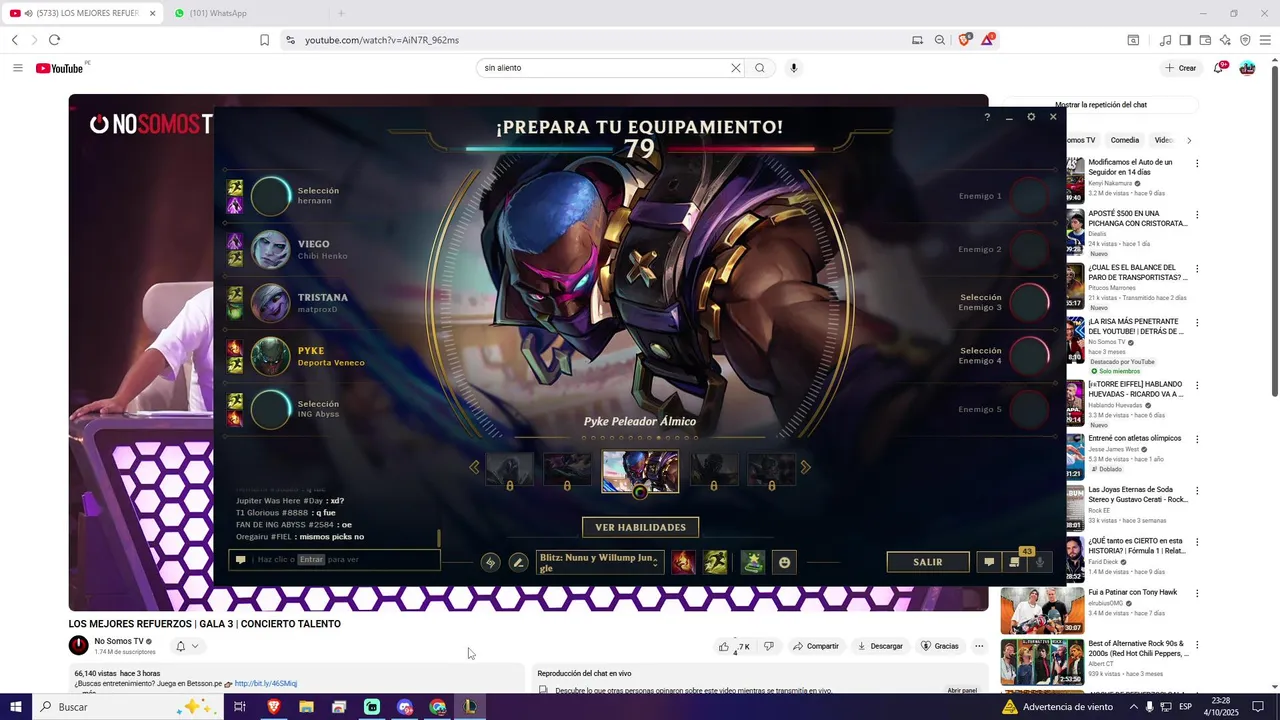The height and width of the screenshot is (720, 1280).
Task: Show previous skins with left carousel arrow
Action: click(x=474, y=467)
